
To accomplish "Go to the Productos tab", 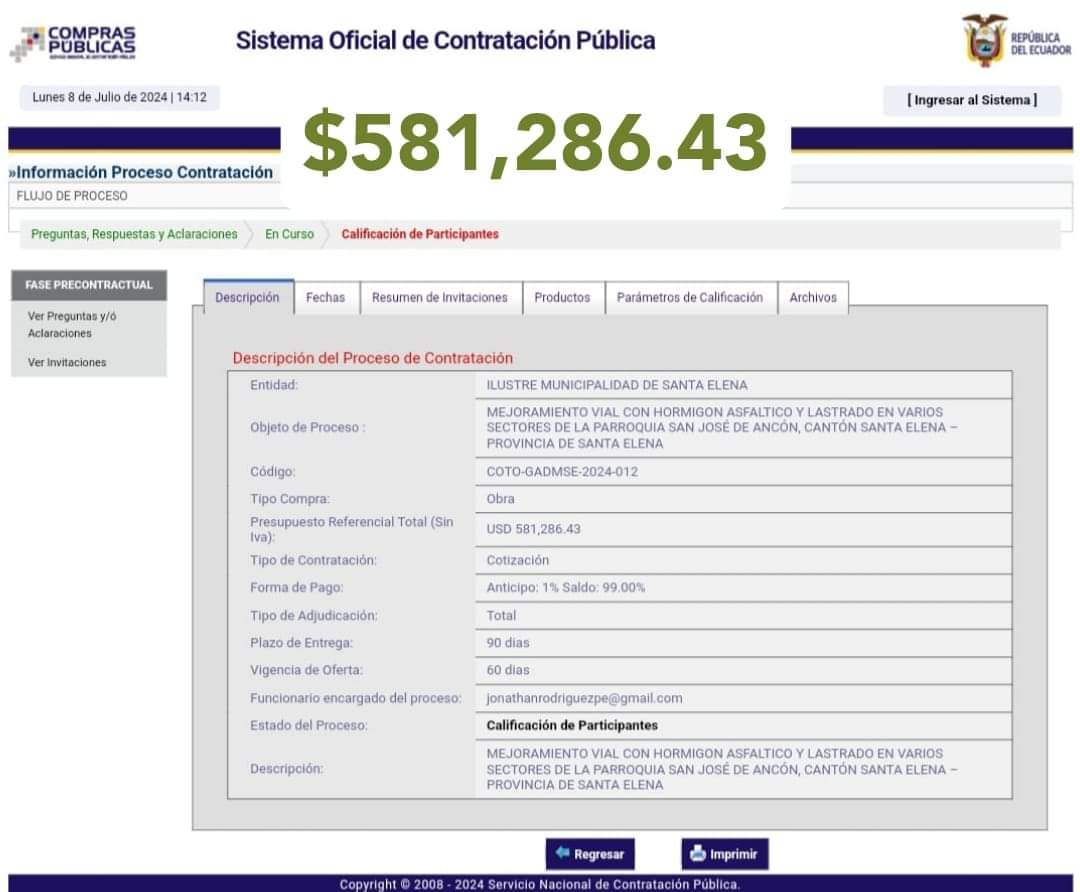I will (562, 298).
